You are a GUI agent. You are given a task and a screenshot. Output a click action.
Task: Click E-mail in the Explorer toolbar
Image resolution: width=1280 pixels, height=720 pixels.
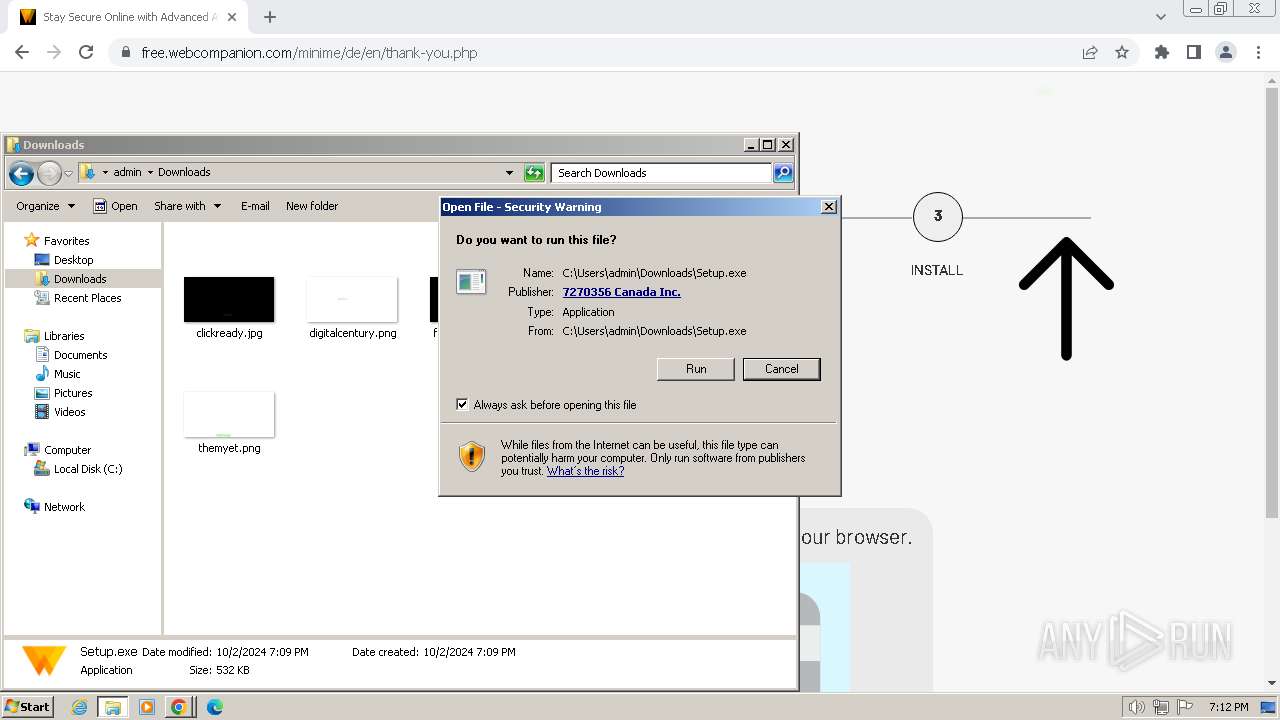(255, 206)
